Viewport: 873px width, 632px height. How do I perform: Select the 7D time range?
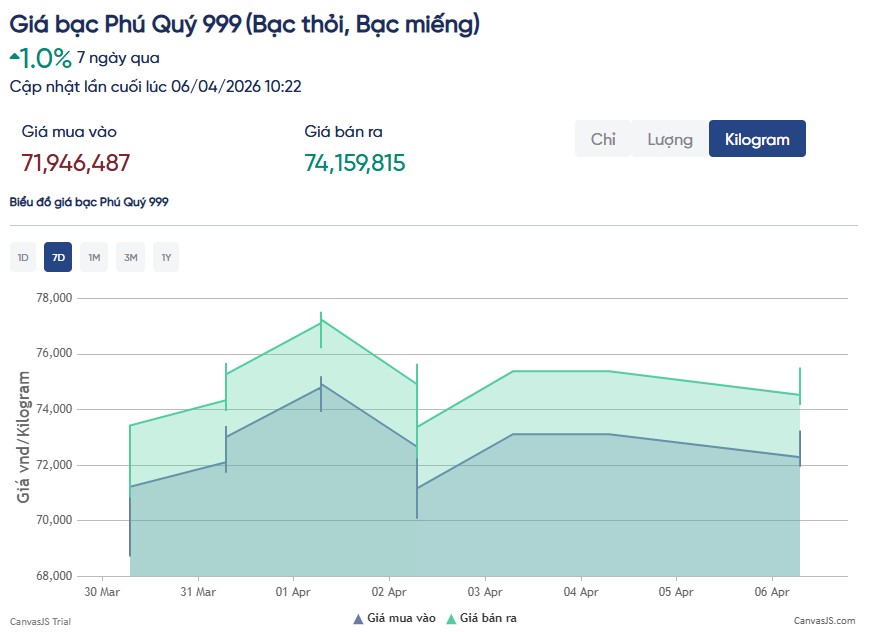58,258
